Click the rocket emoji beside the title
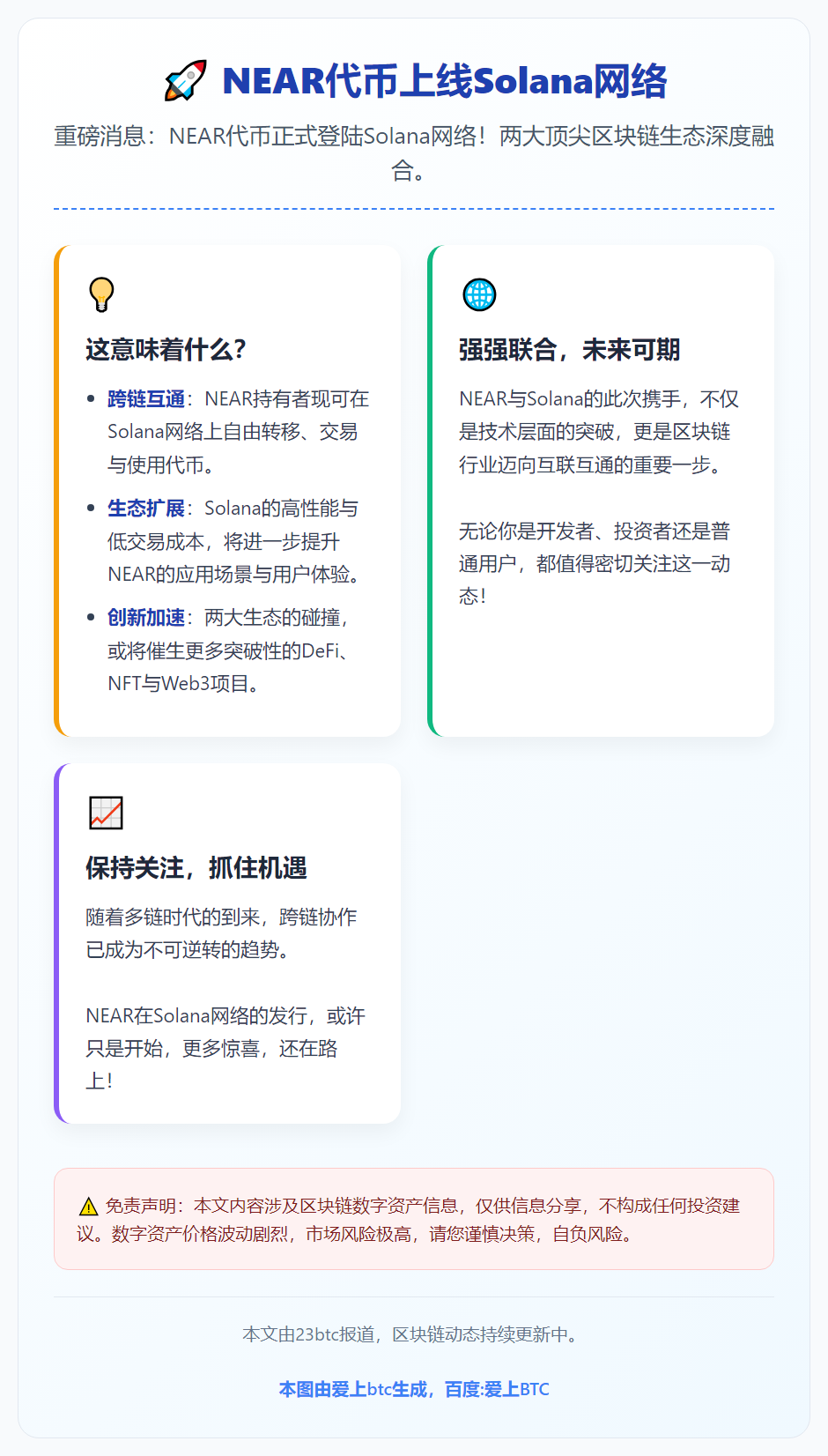Image resolution: width=828 pixels, height=1456 pixels. click(185, 80)
